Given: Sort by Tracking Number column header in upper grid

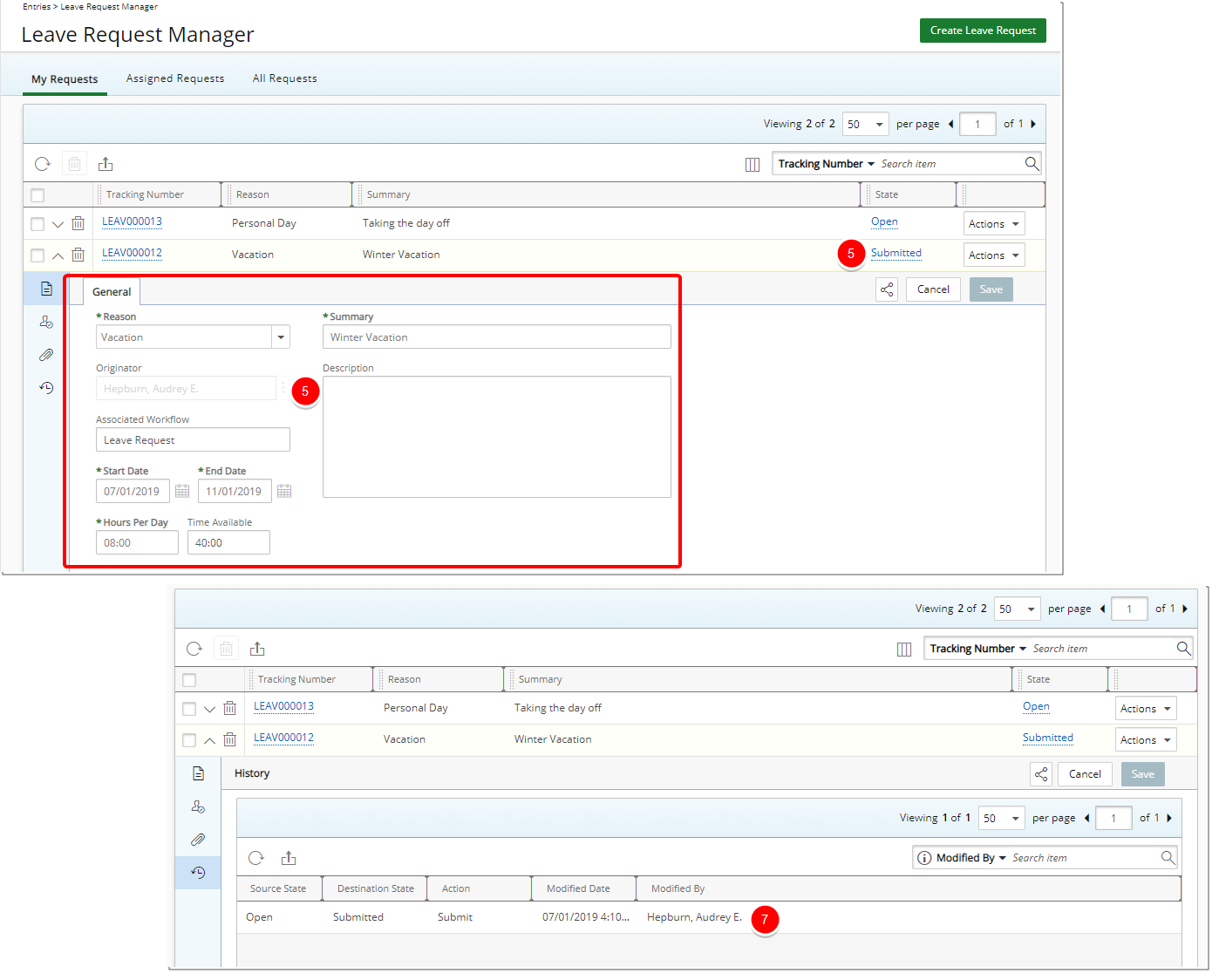Looking at the screenshot, I should point(145,194).
